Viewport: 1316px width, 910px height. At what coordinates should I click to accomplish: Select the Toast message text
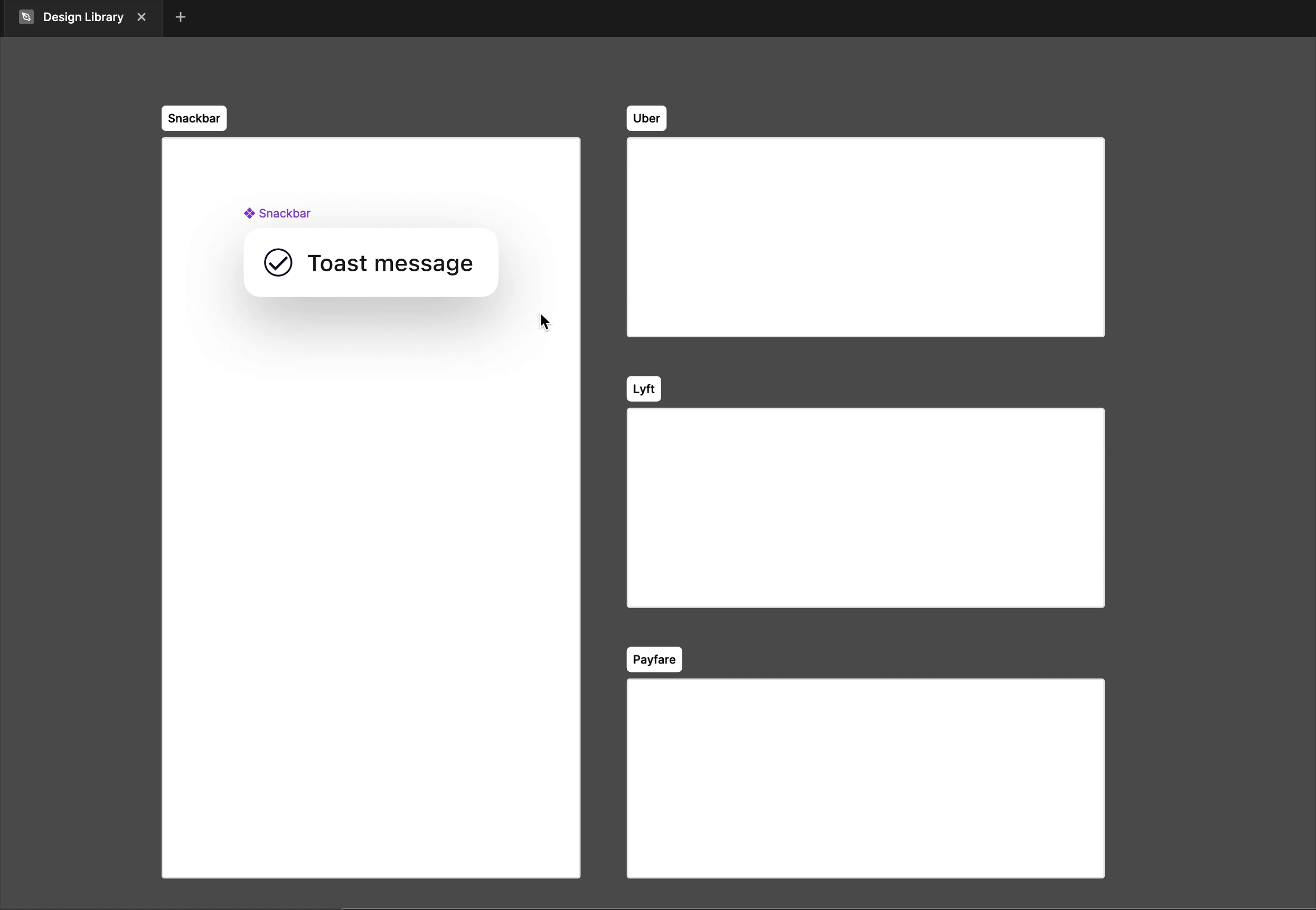pos(390,263)
